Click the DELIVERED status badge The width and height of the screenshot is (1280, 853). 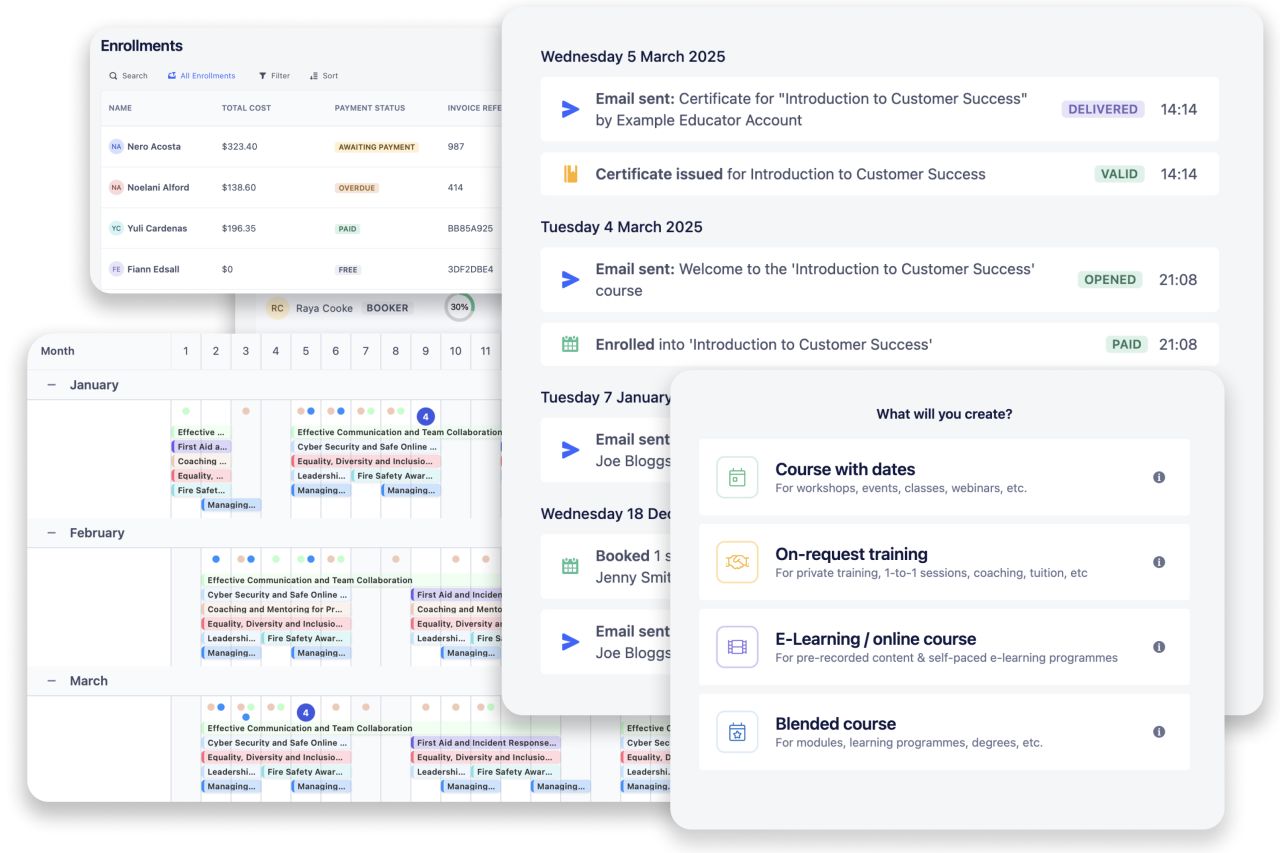pos(1103,109)
